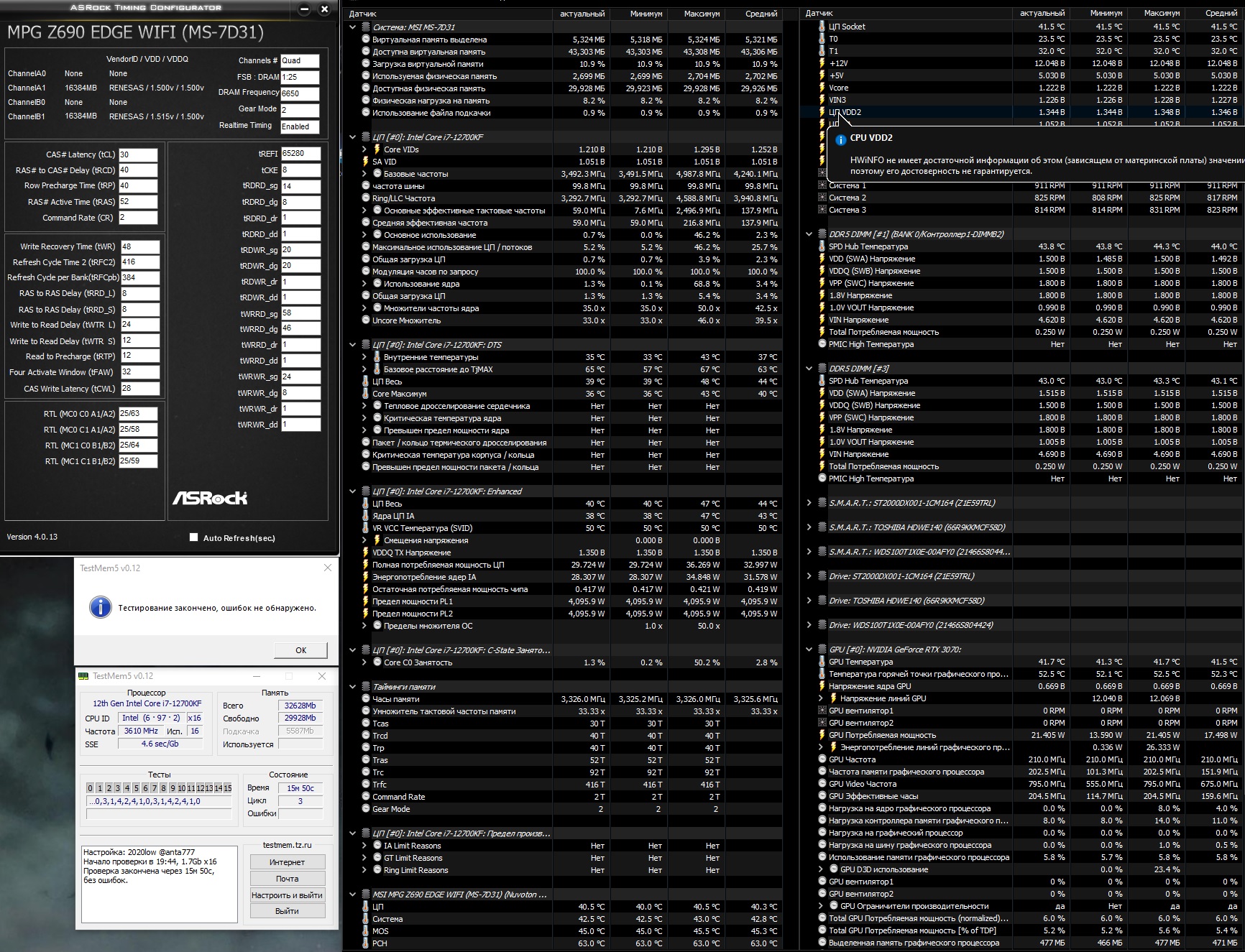Click the power icon next to Предел мощности PL1
The height and width of the screenshot is (952, 1245).
point(365,601)
